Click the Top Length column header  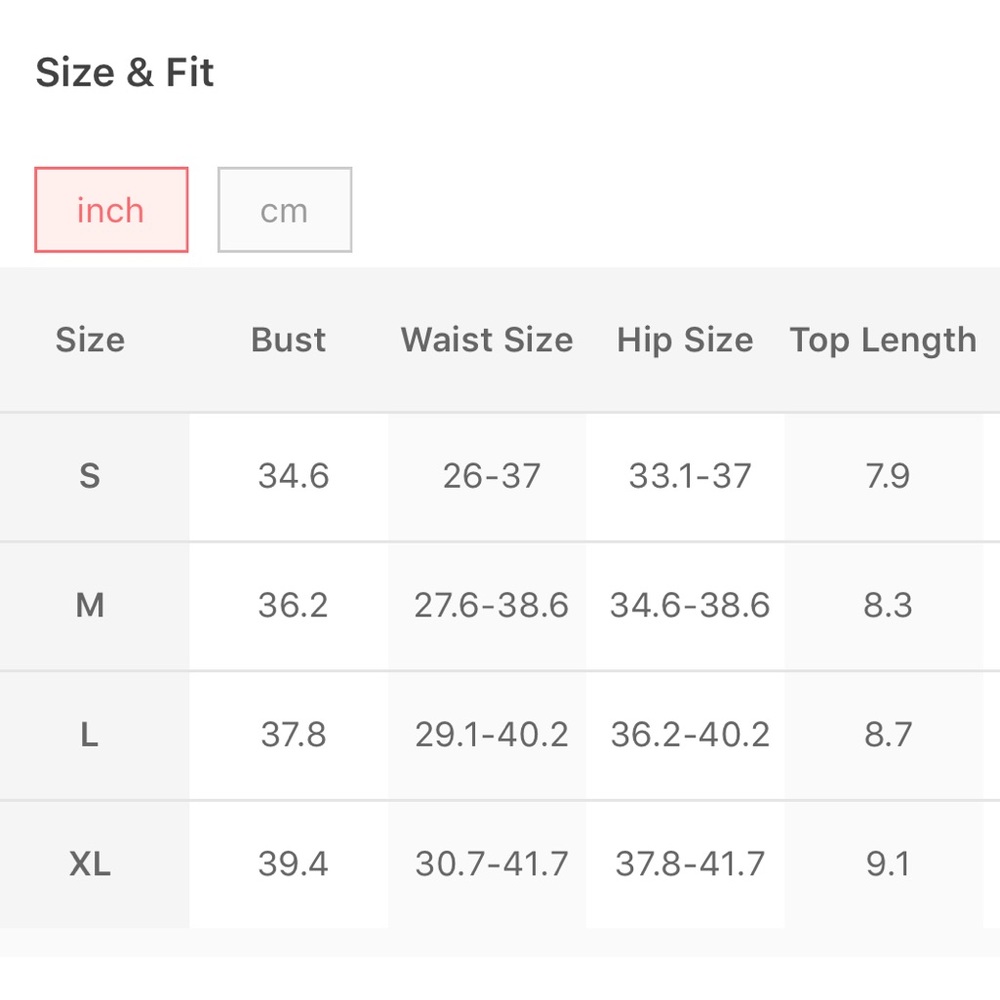tap(883, 340)
